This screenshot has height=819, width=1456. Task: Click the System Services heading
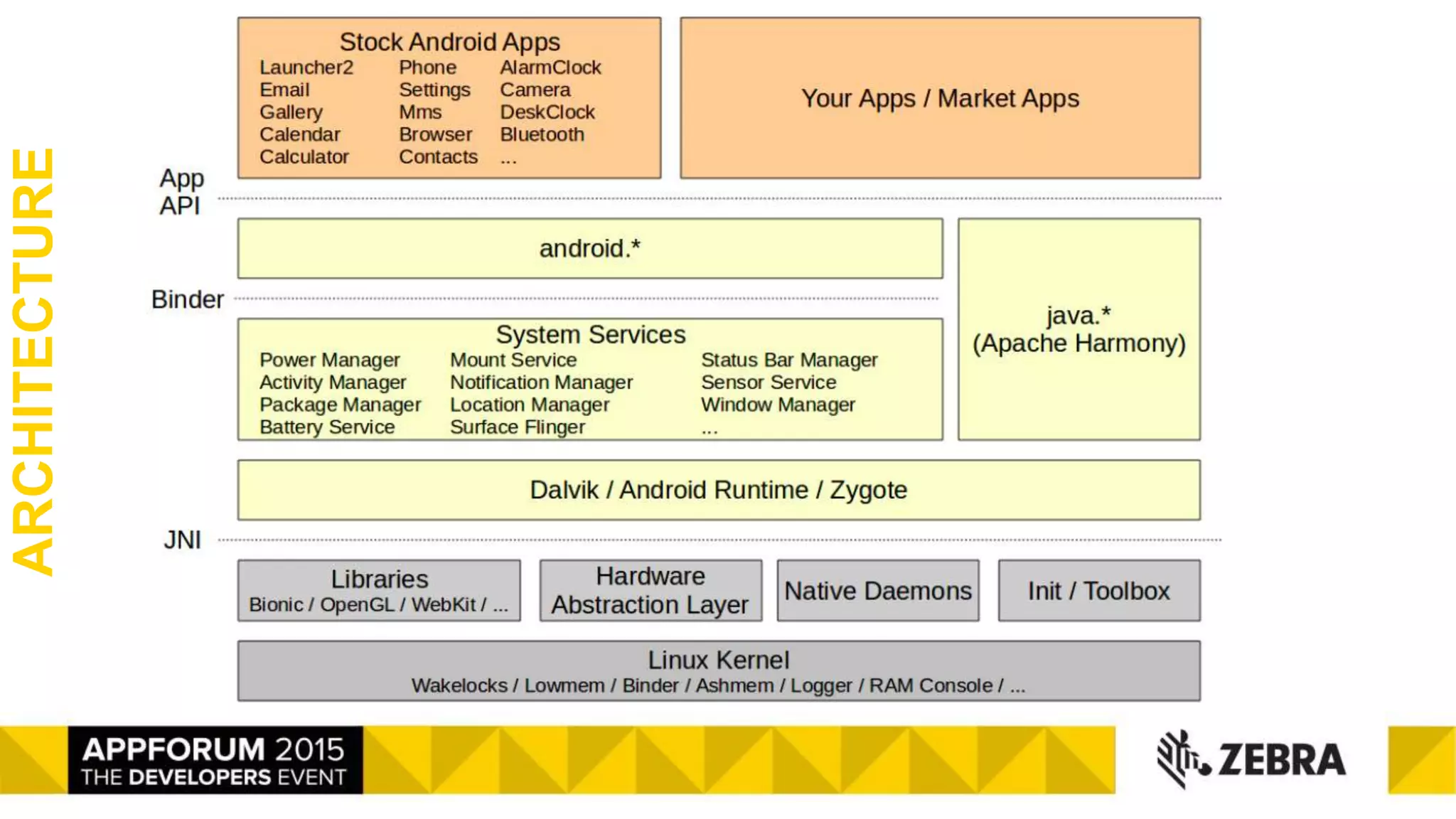[x=590, y=334]
